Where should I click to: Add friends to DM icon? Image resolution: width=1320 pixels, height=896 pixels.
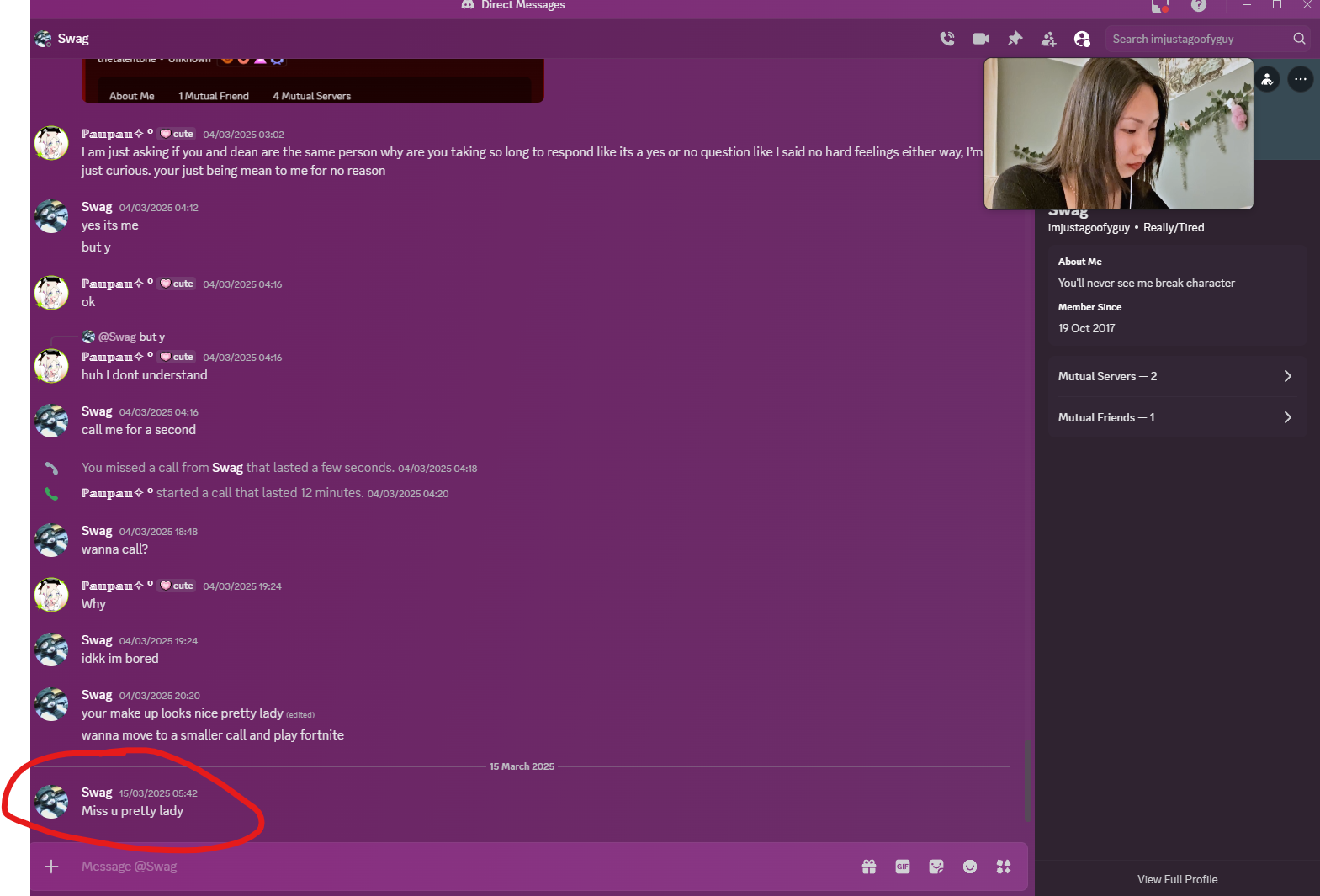(1048, 39)
